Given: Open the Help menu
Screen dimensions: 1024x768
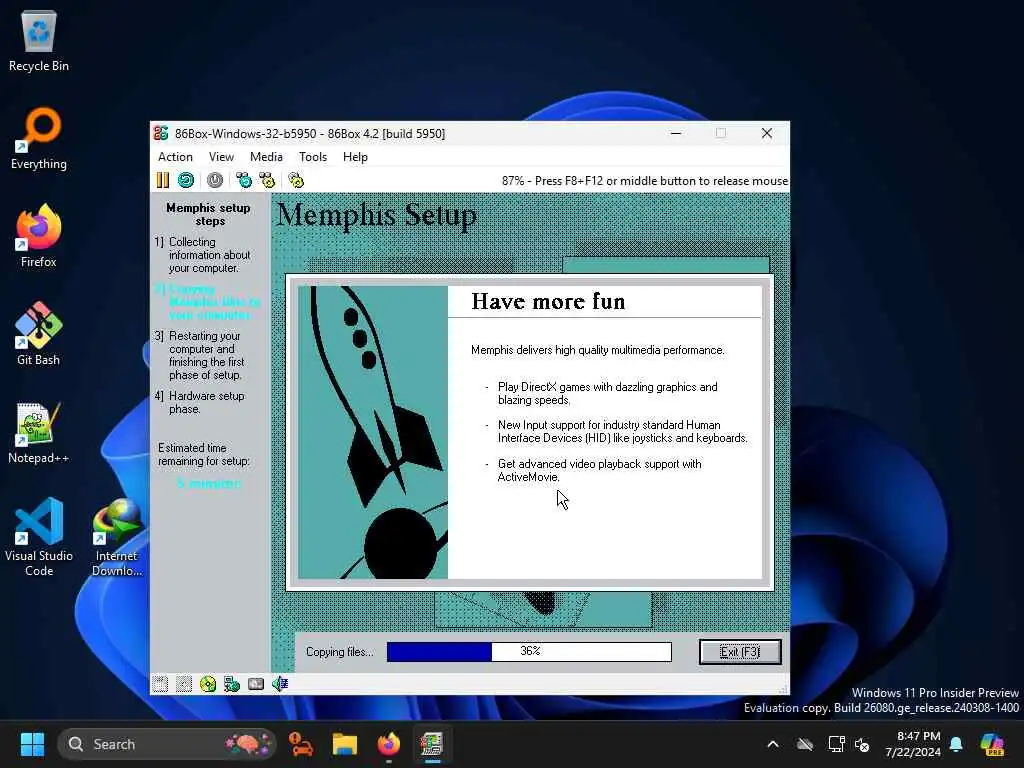Looking at the screenshot, I should coord(355,157).
